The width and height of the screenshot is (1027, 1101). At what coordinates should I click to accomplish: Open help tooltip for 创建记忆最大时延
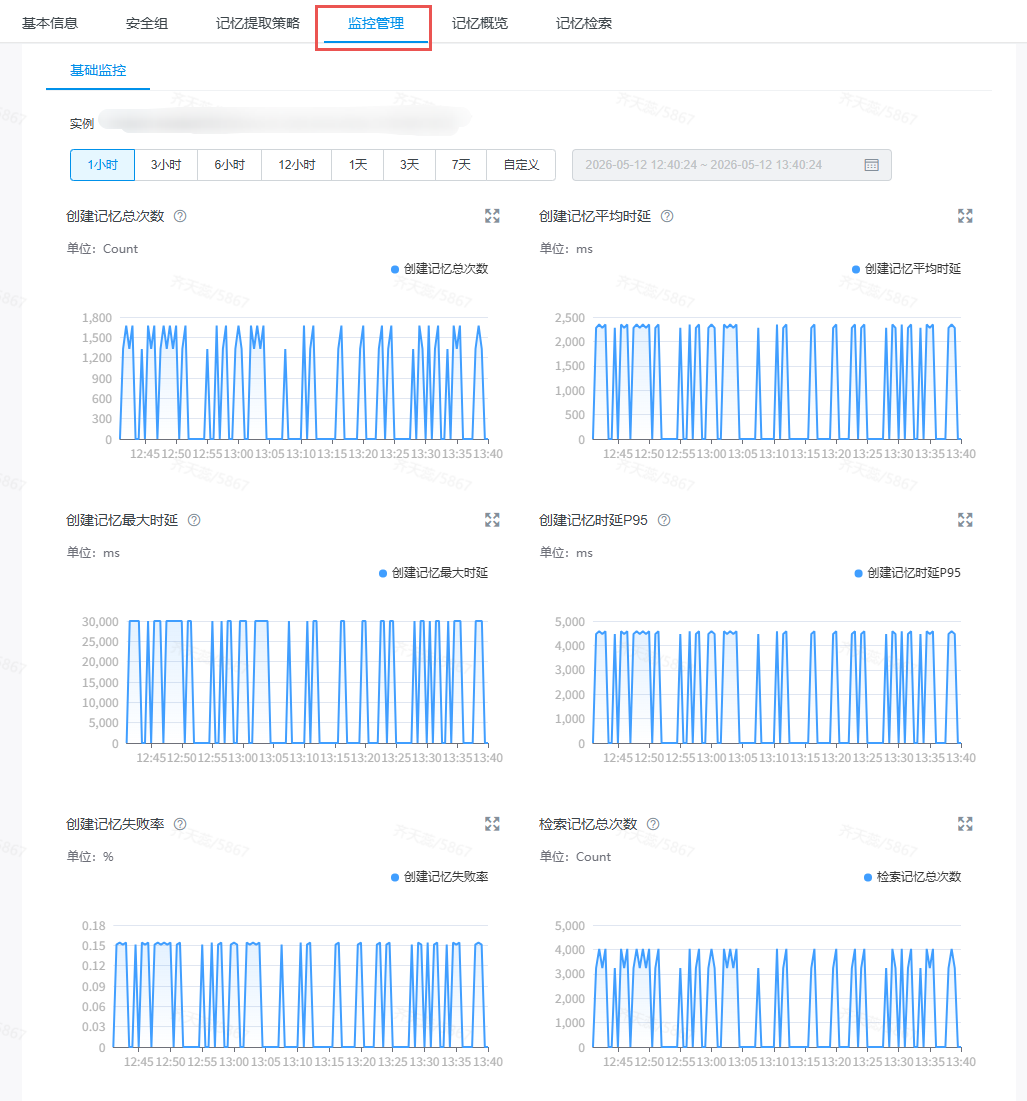tap(194, 520)
